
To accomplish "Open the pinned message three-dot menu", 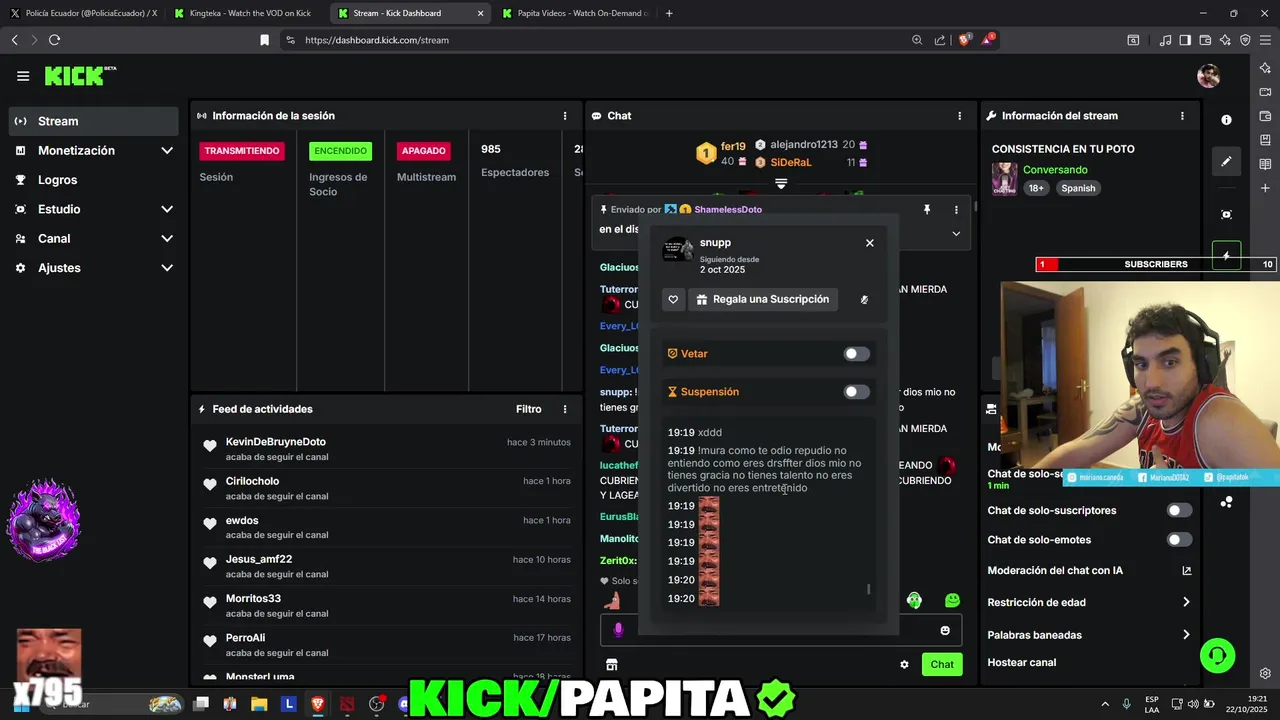I will pyautogui.click(x=957, y=210).
